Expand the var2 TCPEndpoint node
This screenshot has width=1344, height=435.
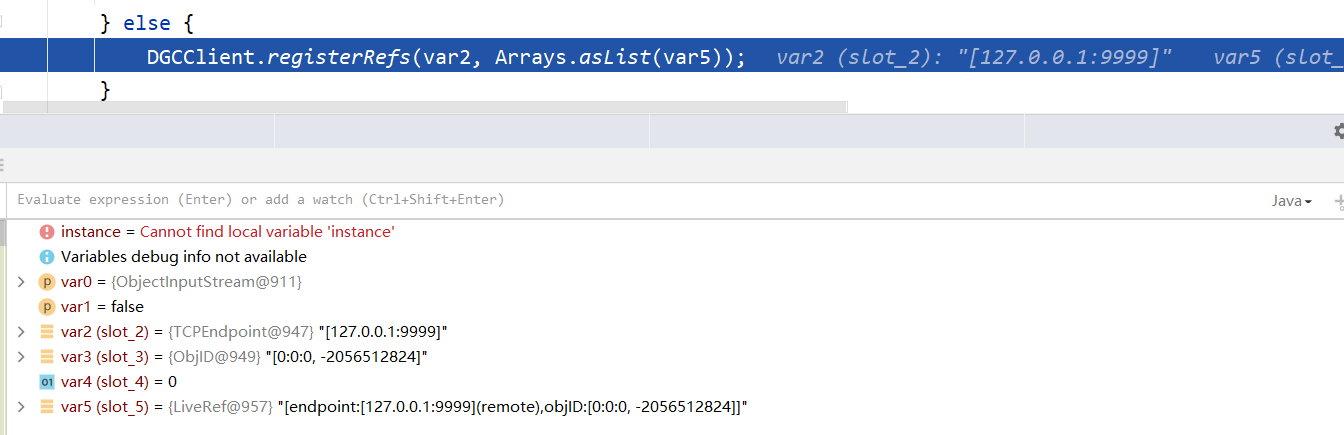click(21, 332)
